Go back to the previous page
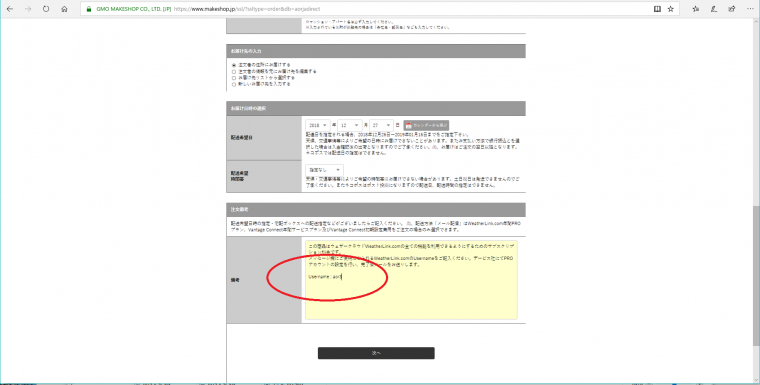760x385 pixels. coord(10,9)
